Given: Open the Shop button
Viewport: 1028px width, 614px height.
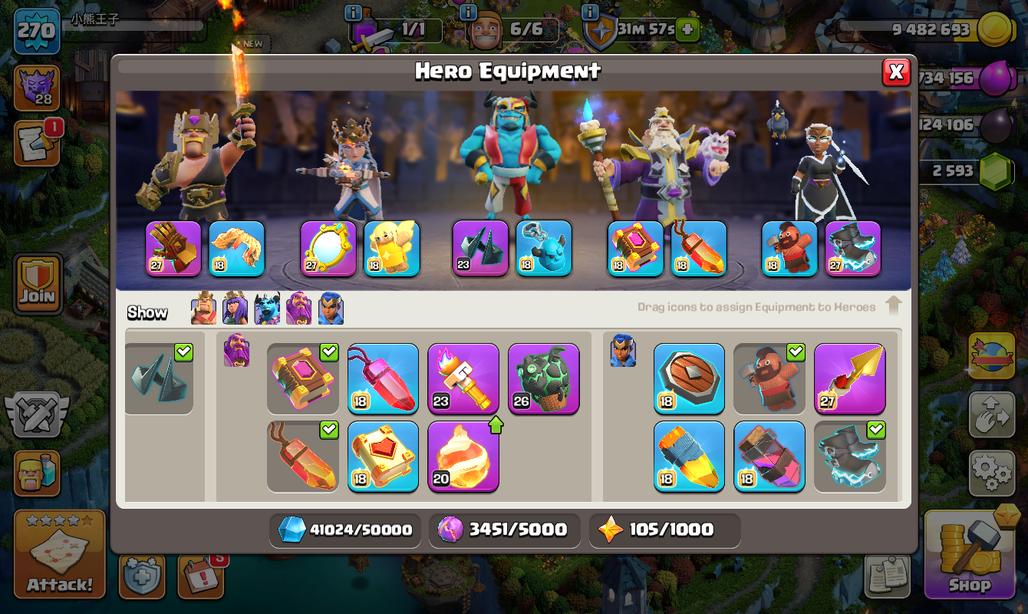Looking at the screenshot, I should pos(970,554).
